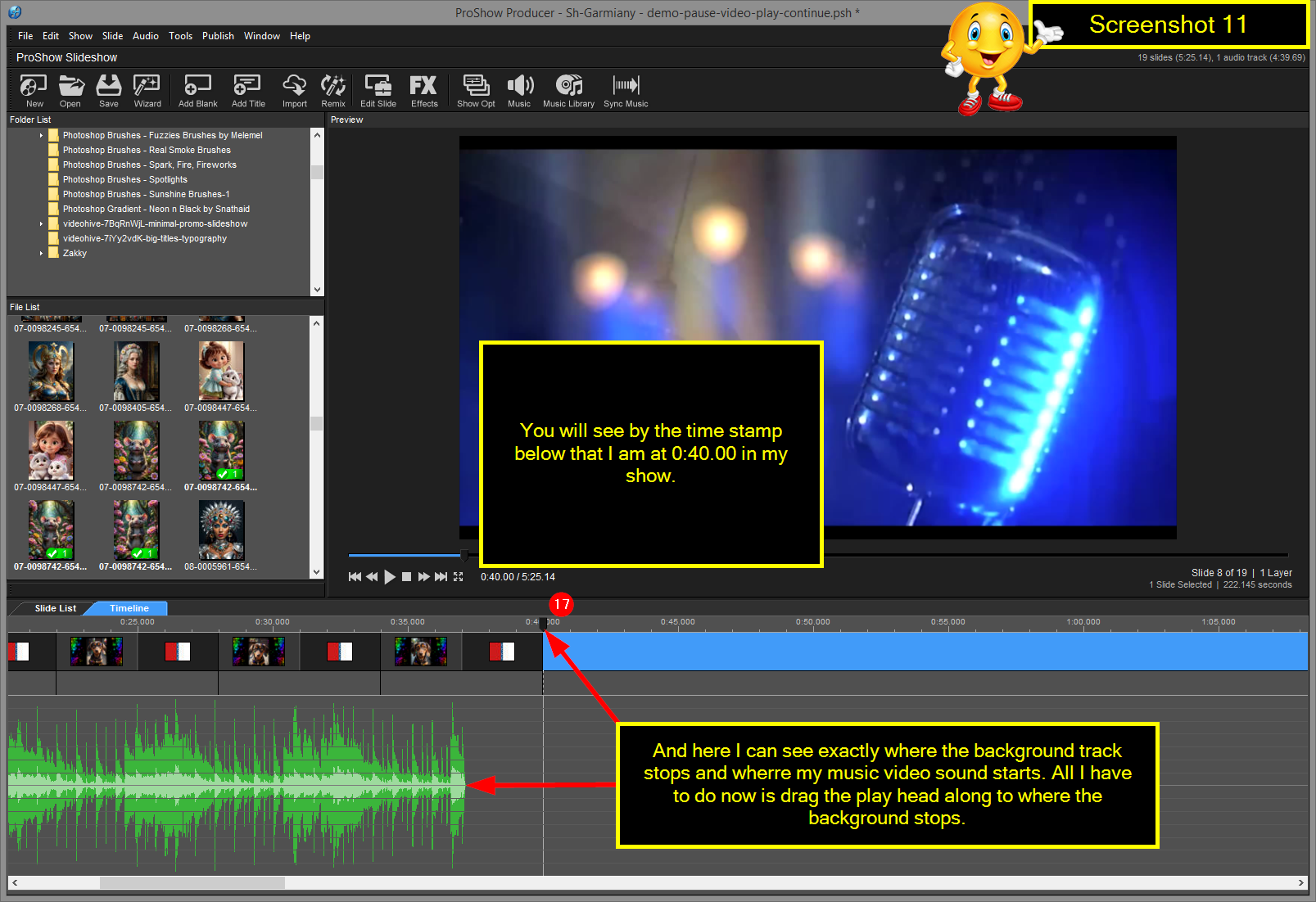1316x902 pixels.
Task: Click the fast-forward playback button
Action: tap(423, 577)
